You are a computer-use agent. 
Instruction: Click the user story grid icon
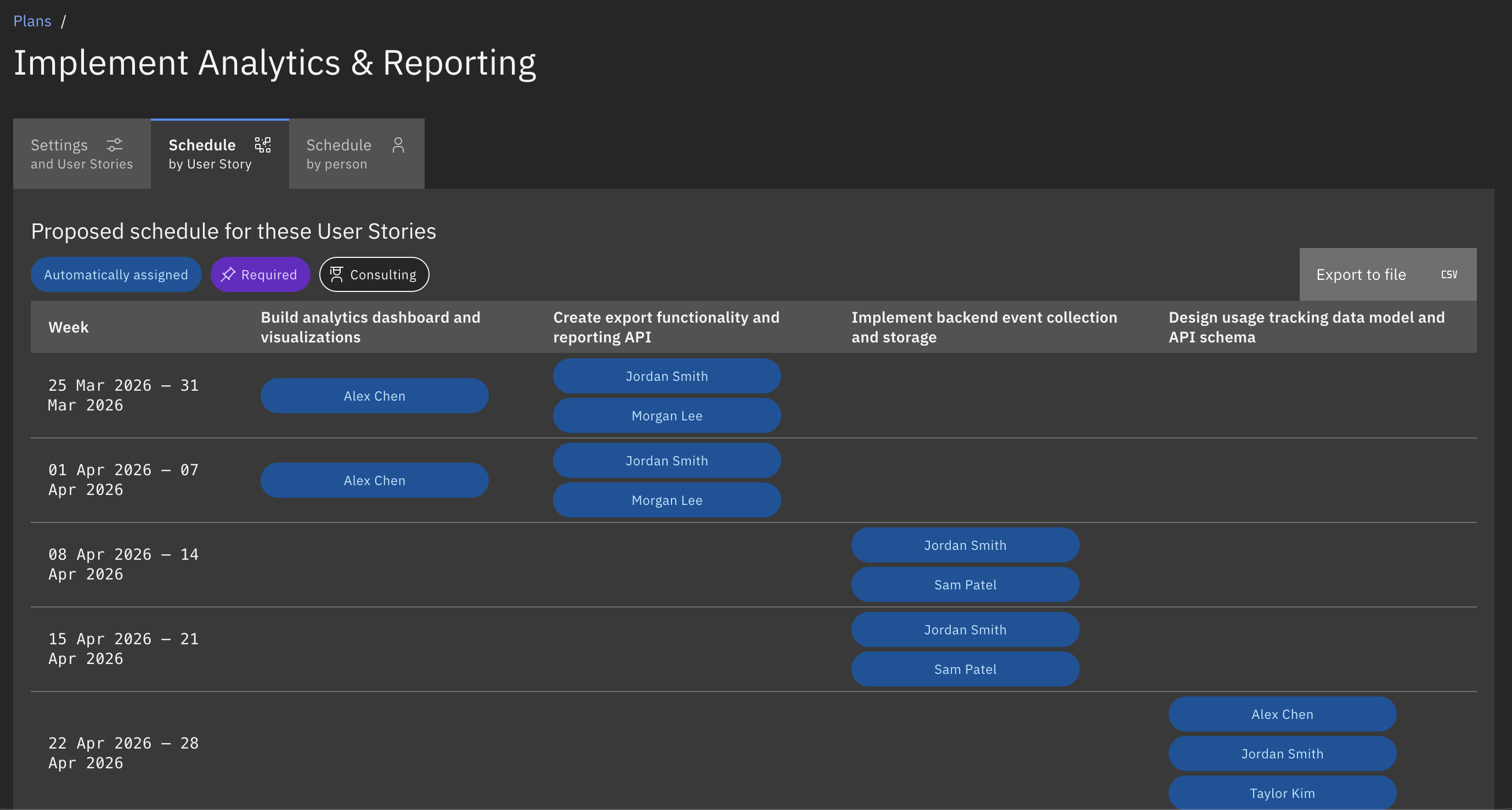[263, 145]
